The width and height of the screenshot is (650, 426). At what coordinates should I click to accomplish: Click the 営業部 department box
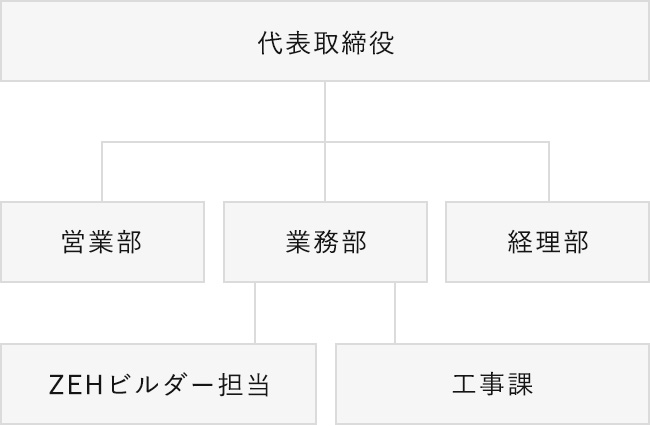102,242
